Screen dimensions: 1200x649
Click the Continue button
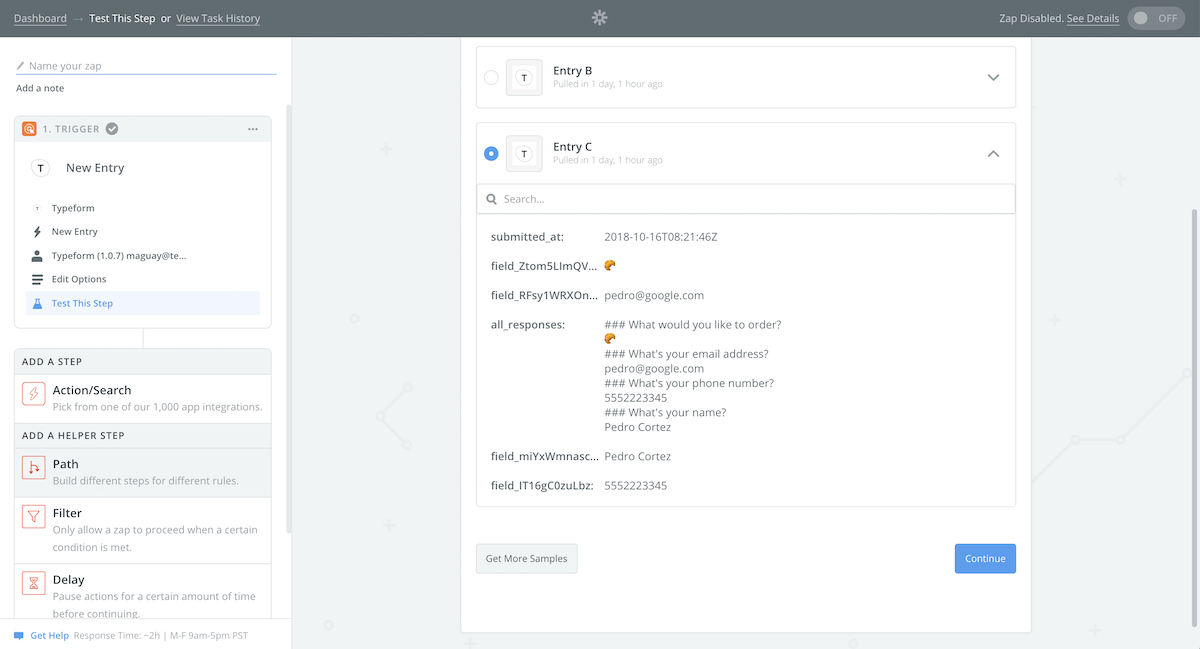pos(985,558)
